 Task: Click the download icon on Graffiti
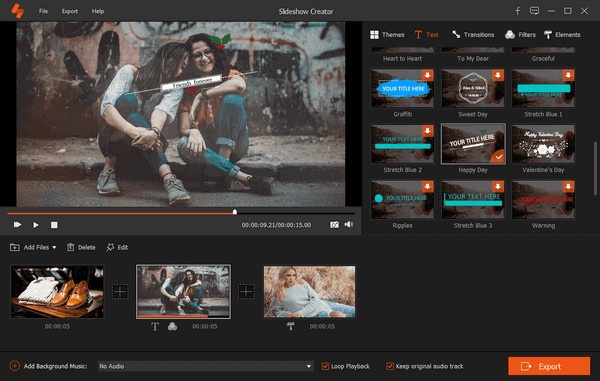[x=427, y=75]
